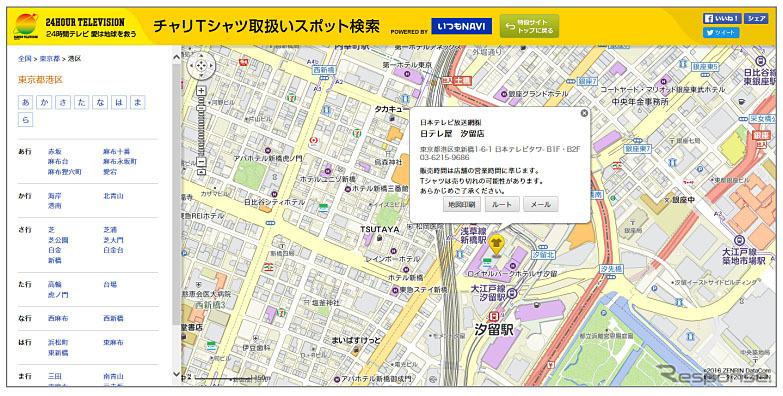783x396 pixels.
Task: Click the ルート button in popup
Action: point(501,204)
